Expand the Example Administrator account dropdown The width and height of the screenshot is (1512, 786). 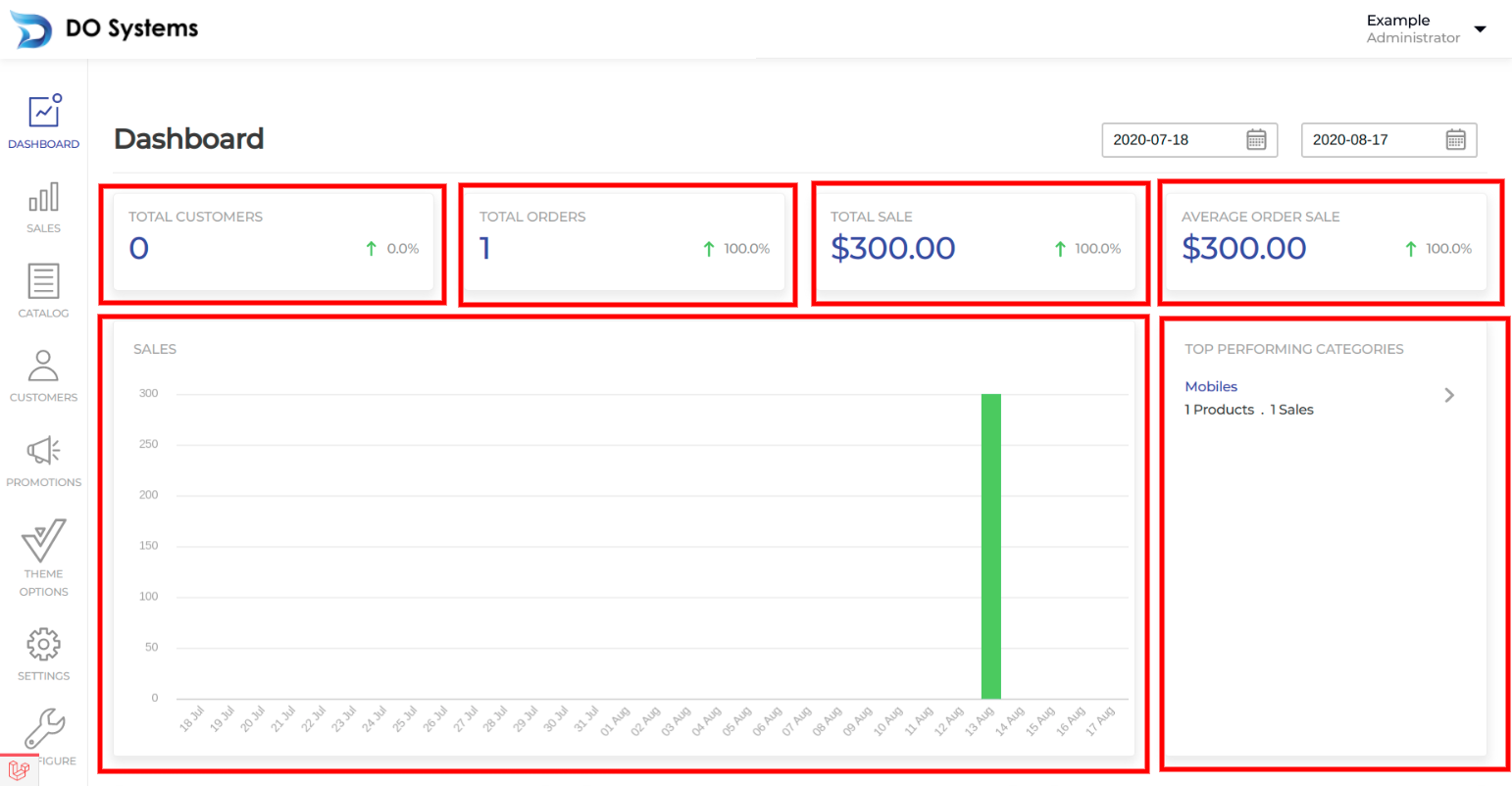point(1480,29)
